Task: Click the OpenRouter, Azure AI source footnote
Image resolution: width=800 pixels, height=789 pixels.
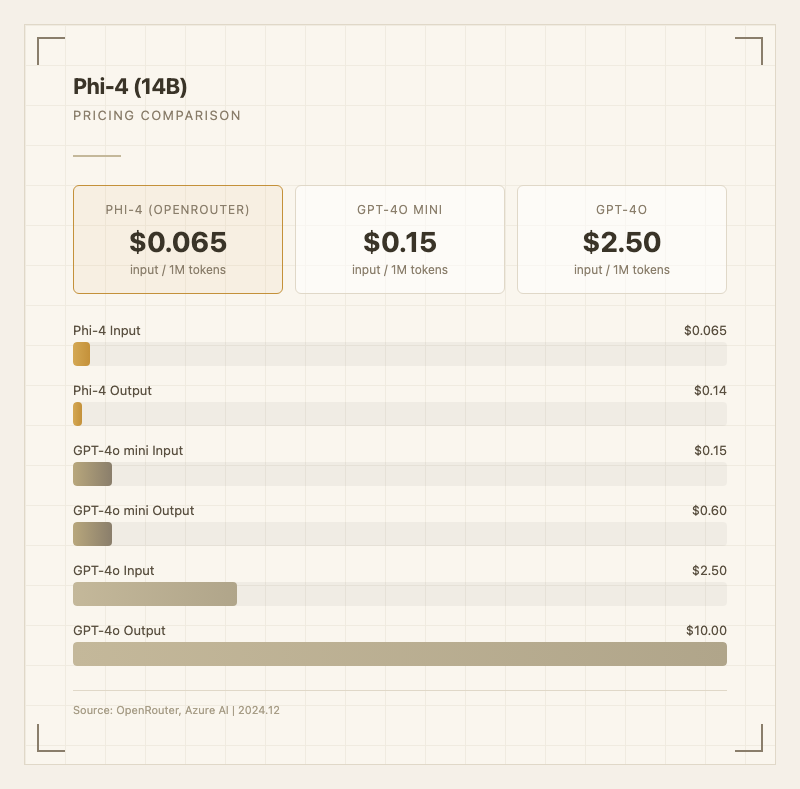Action: tap(176, 710)
